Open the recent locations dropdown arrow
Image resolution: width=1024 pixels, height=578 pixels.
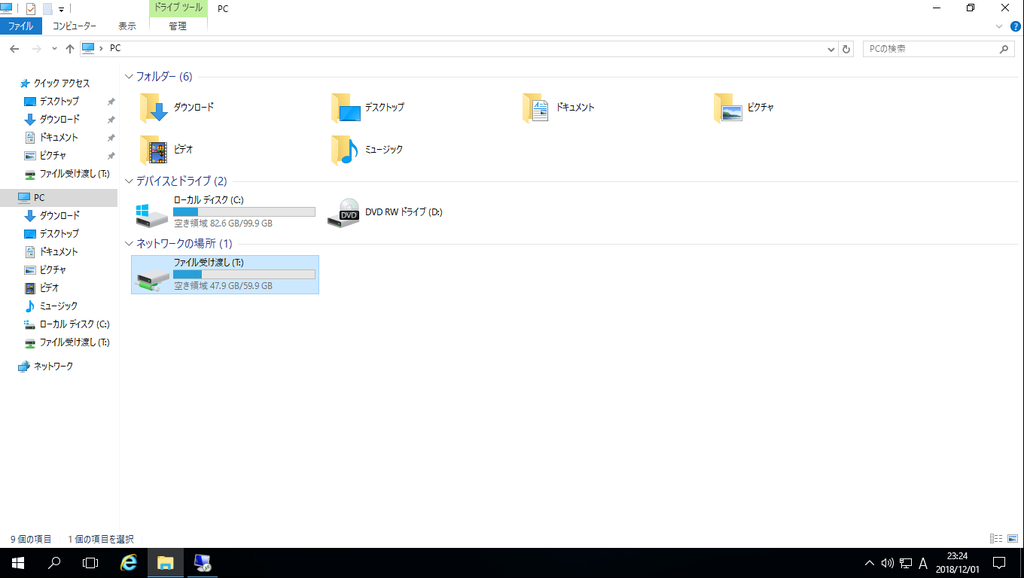click(54, 49)
